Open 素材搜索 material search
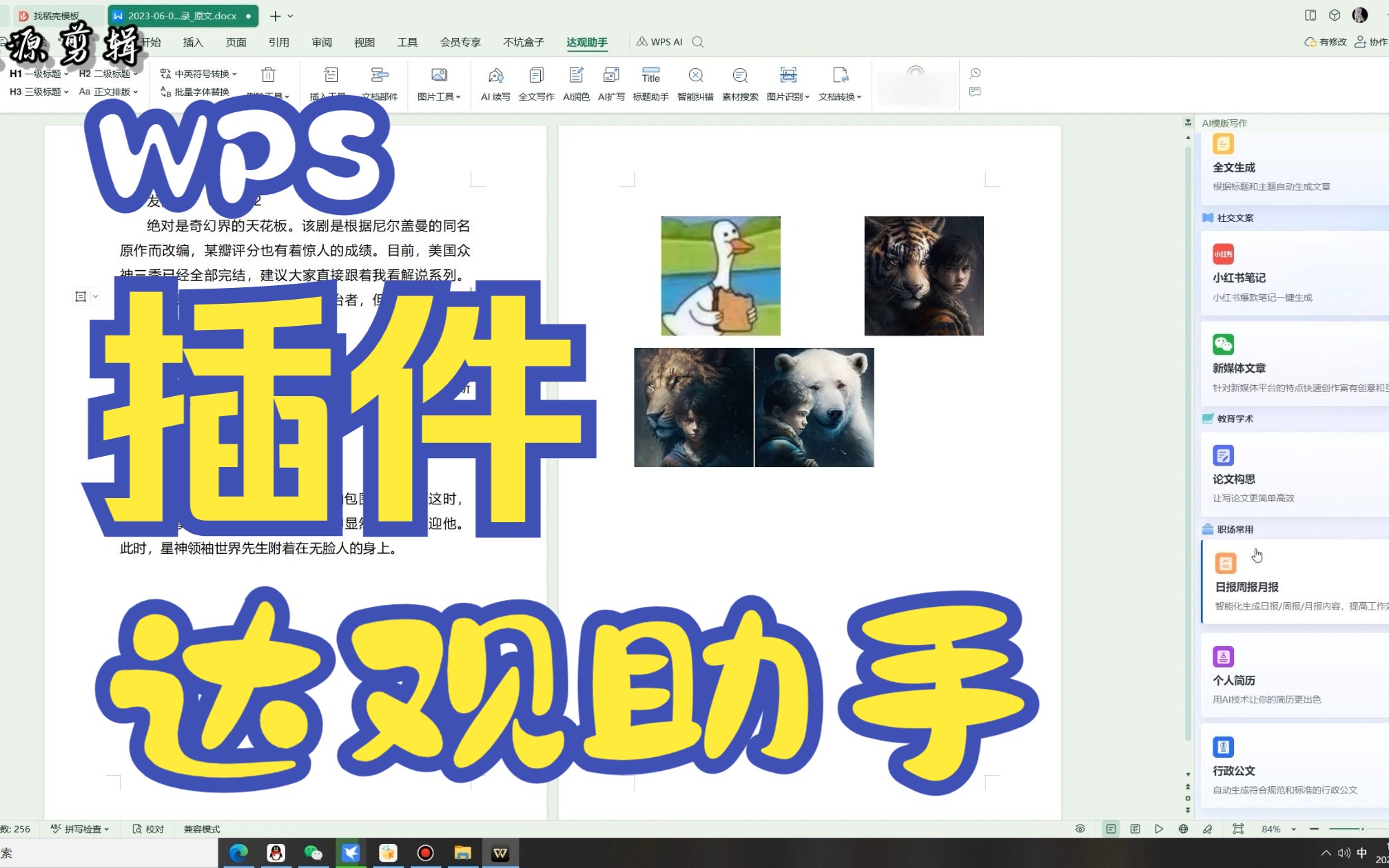1389x868 pixels. tap(740, 84)
